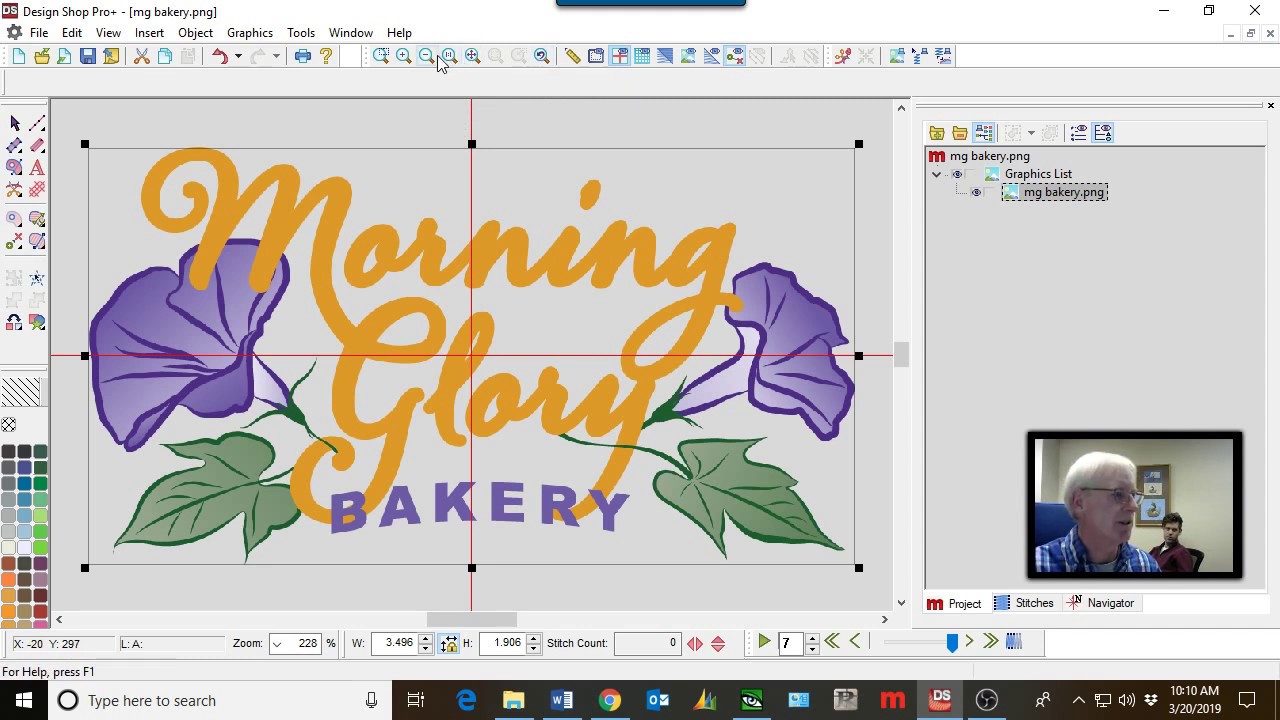Open dropdown arrow in Project panel toolbar
The height and width of the screenshot is (720, 1280).
(x=1031, y=133)
